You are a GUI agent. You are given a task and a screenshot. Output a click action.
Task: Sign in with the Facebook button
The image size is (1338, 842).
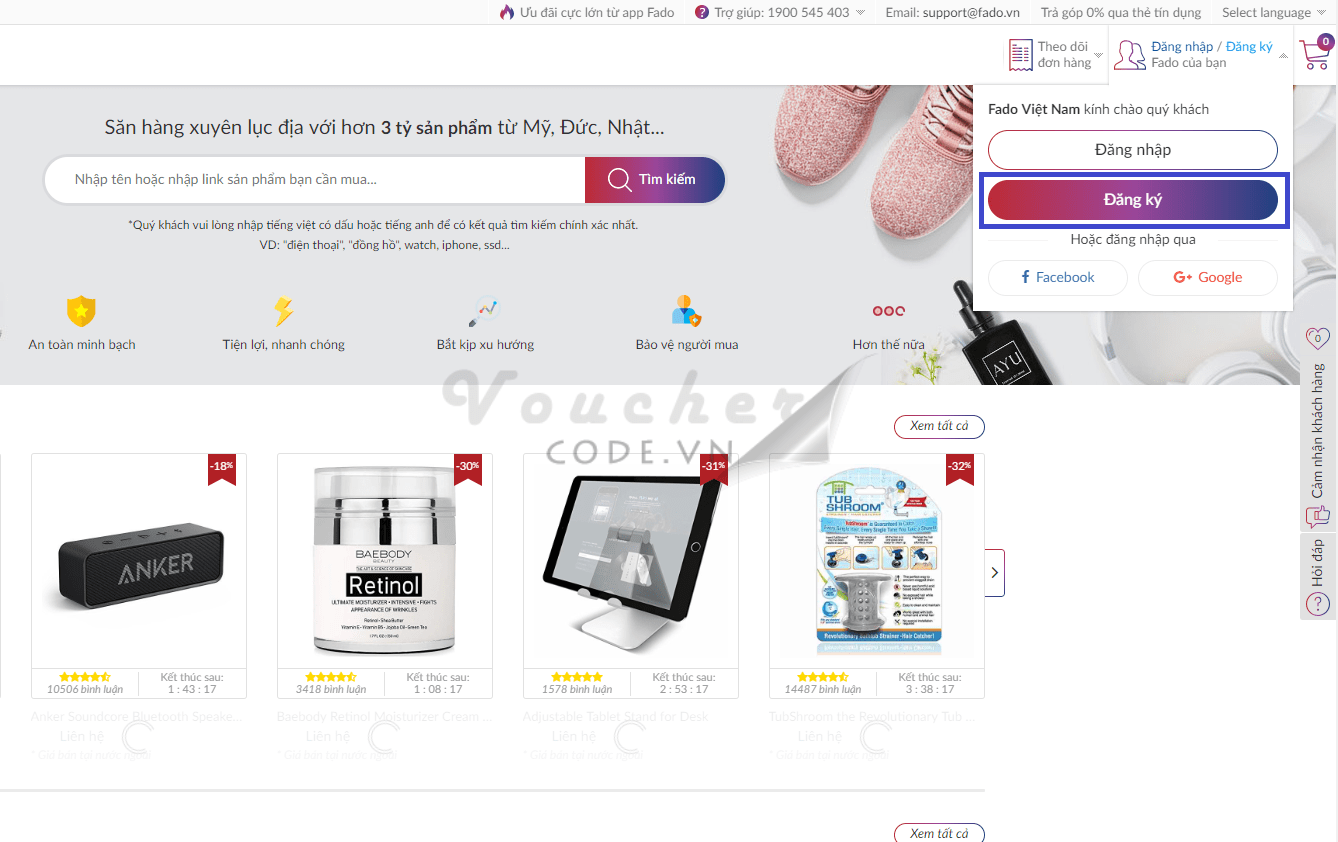(1058, 278)
